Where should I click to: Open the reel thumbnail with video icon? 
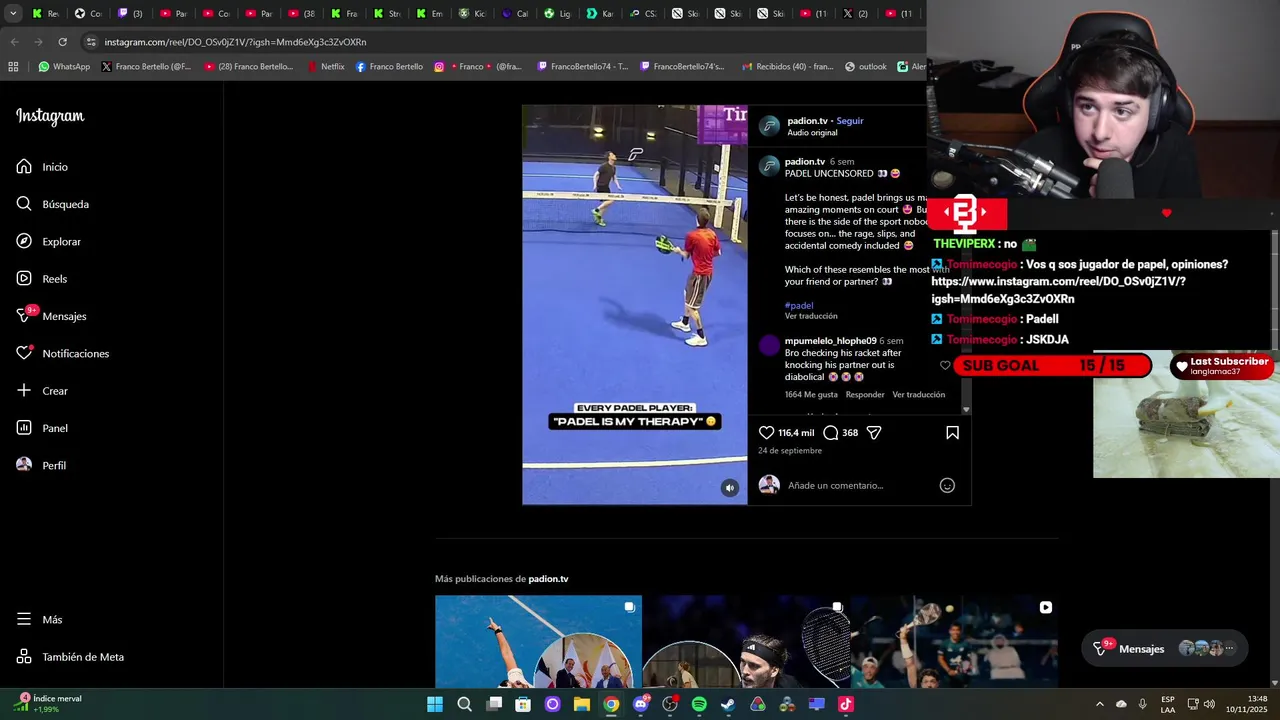coord(954,642)
